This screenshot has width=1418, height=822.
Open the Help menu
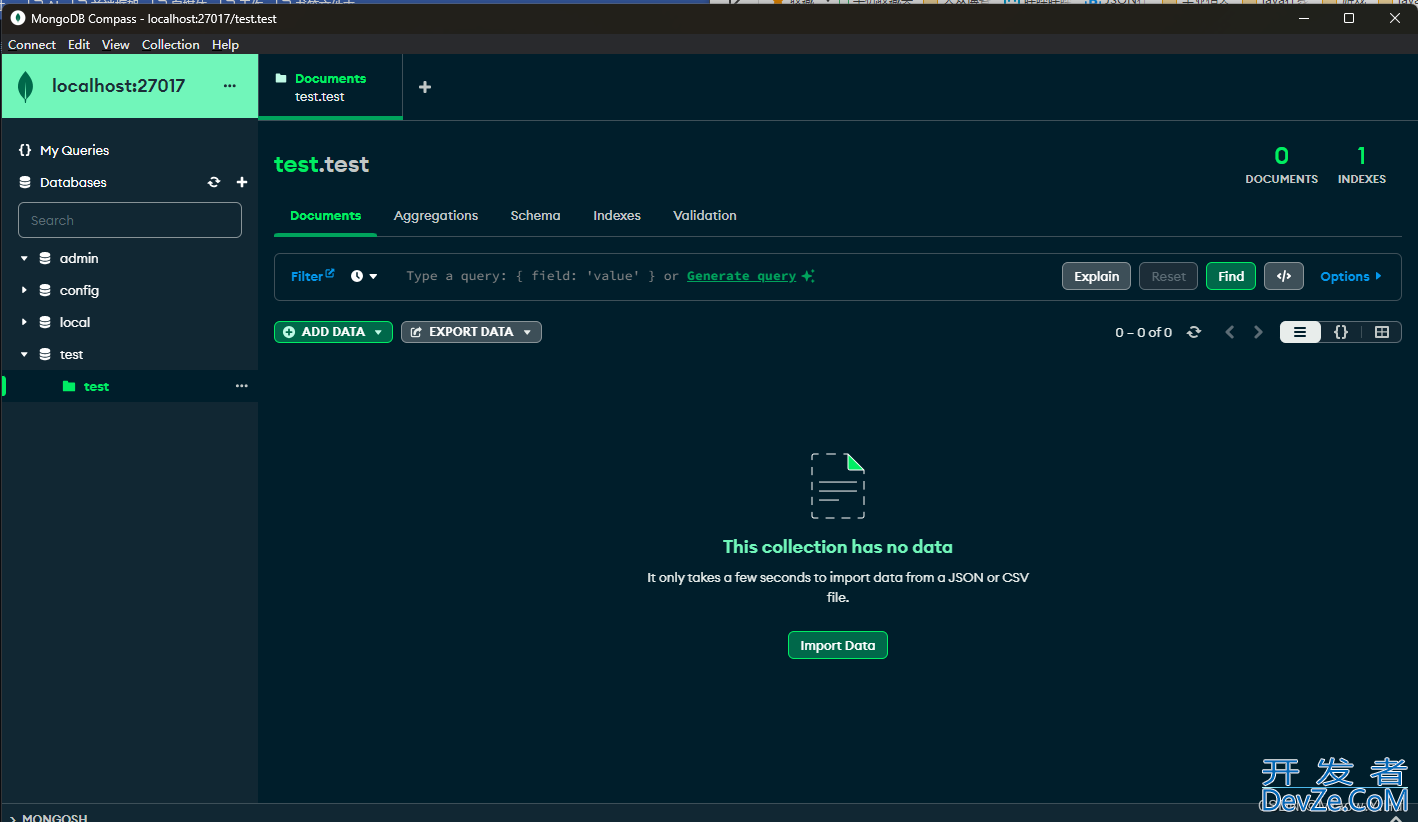[226, 44]
